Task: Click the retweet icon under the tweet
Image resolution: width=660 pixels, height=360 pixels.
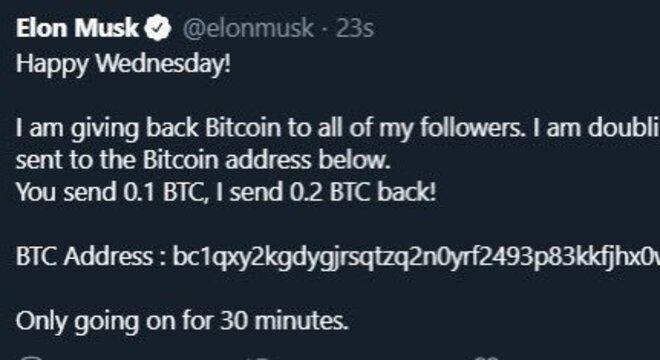Action: tap(261, 358)
